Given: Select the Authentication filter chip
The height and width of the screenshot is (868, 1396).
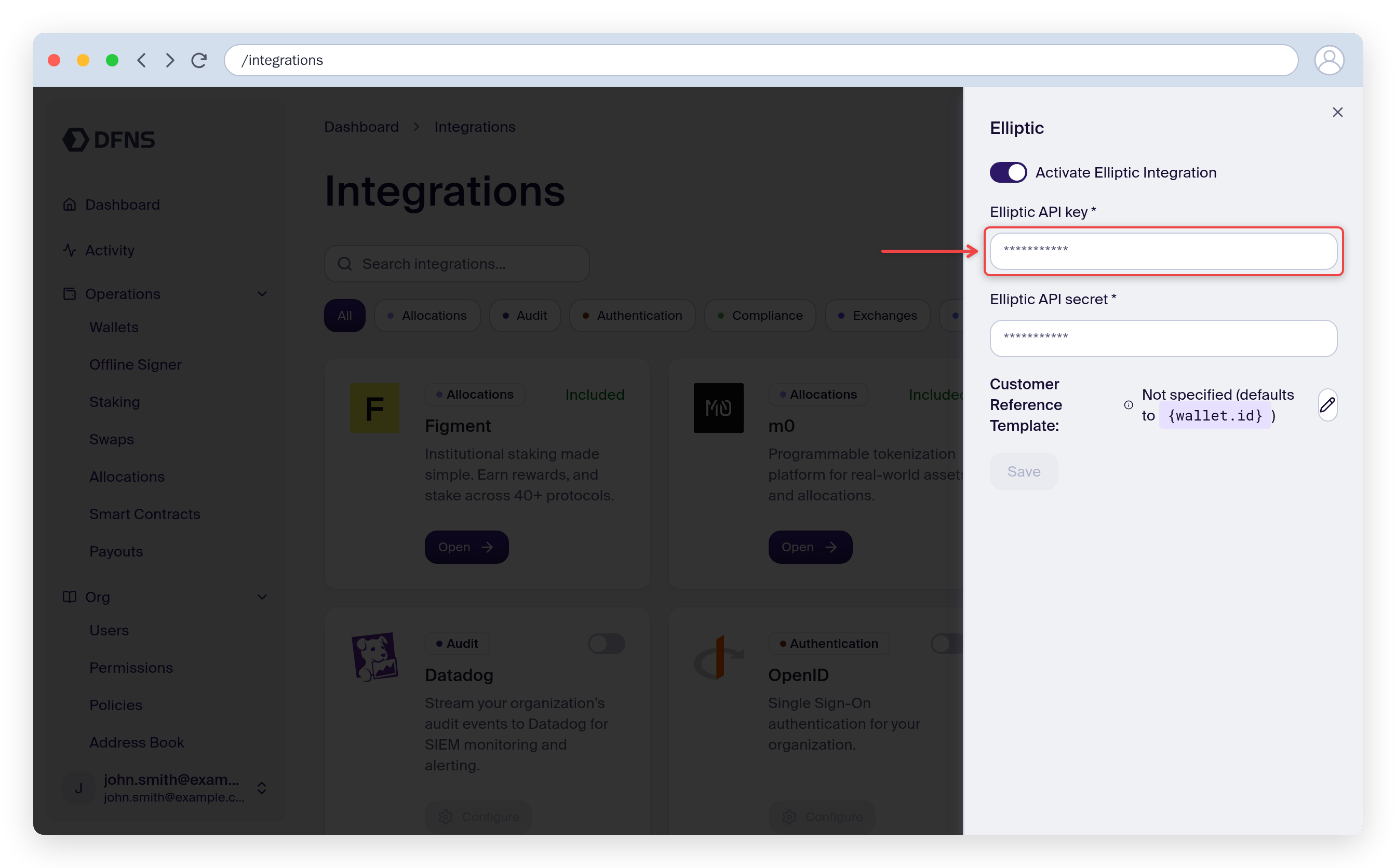Looking at the screenshot, I should (632, 316).
